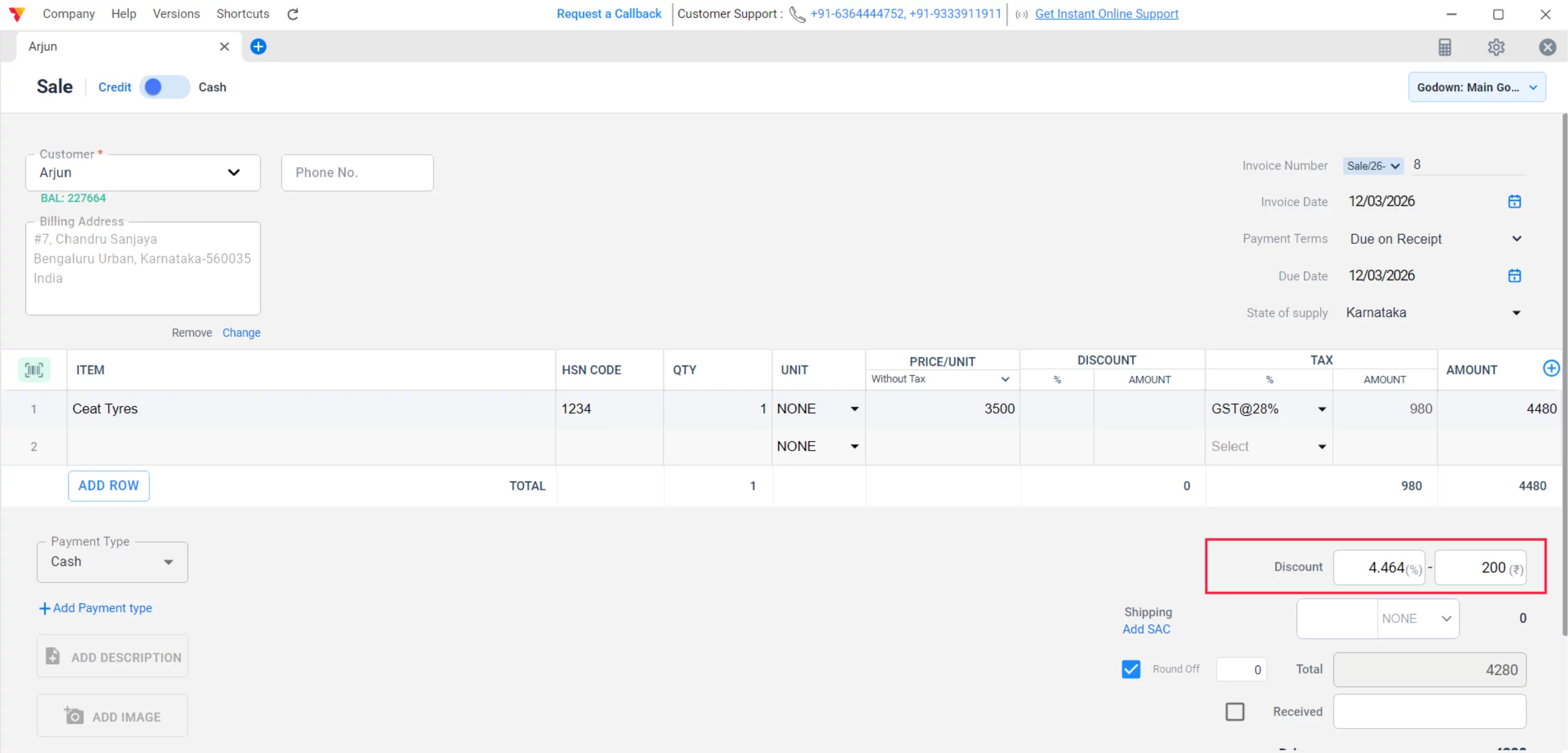This screenshot has height=753, width=1568.
Task: Uncheck the Round Off checkbox
Action: pyautogui.click(x=1131, y=669)
